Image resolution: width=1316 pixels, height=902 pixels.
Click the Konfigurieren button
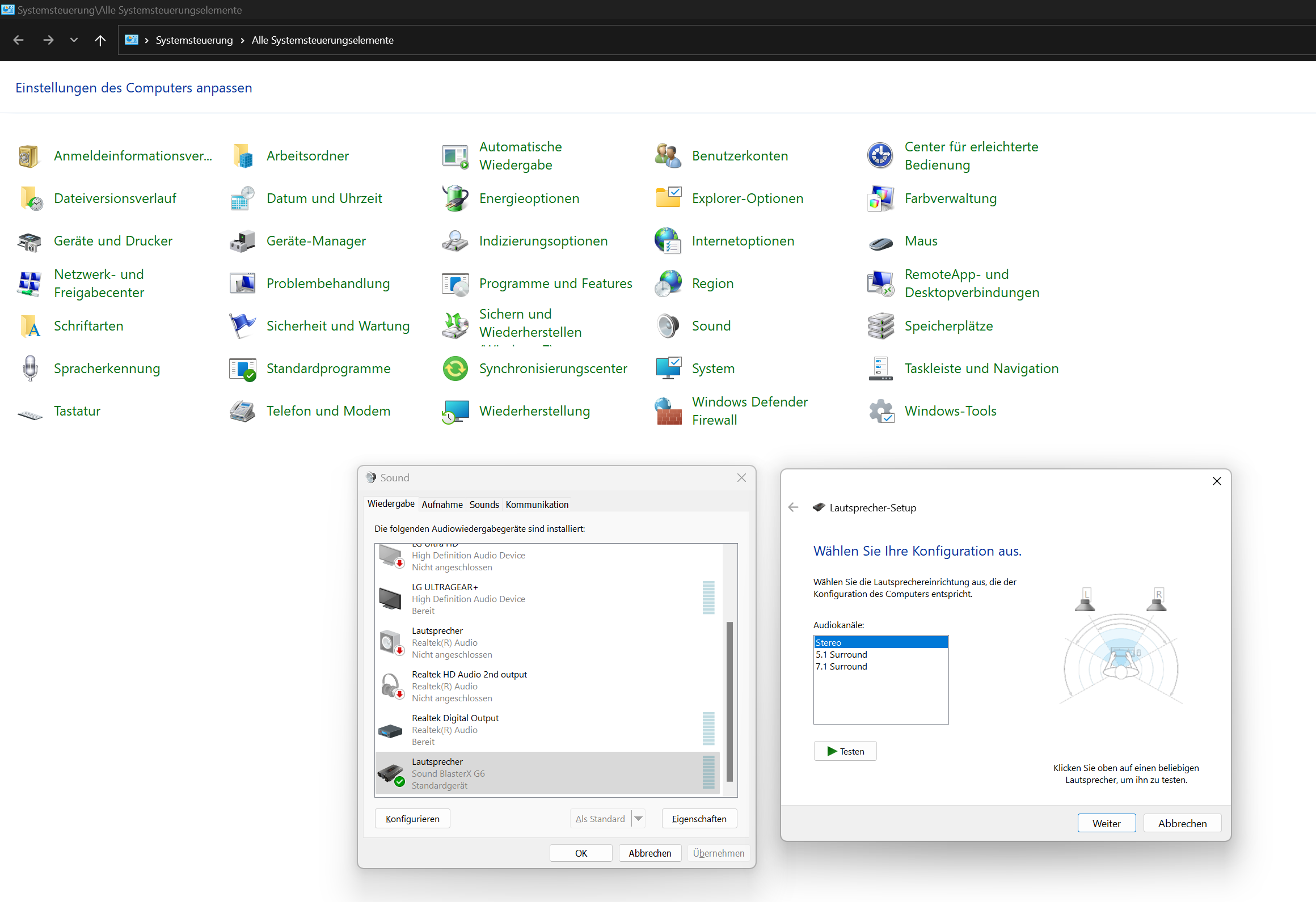pyautogui.click(x=412, y=819)
